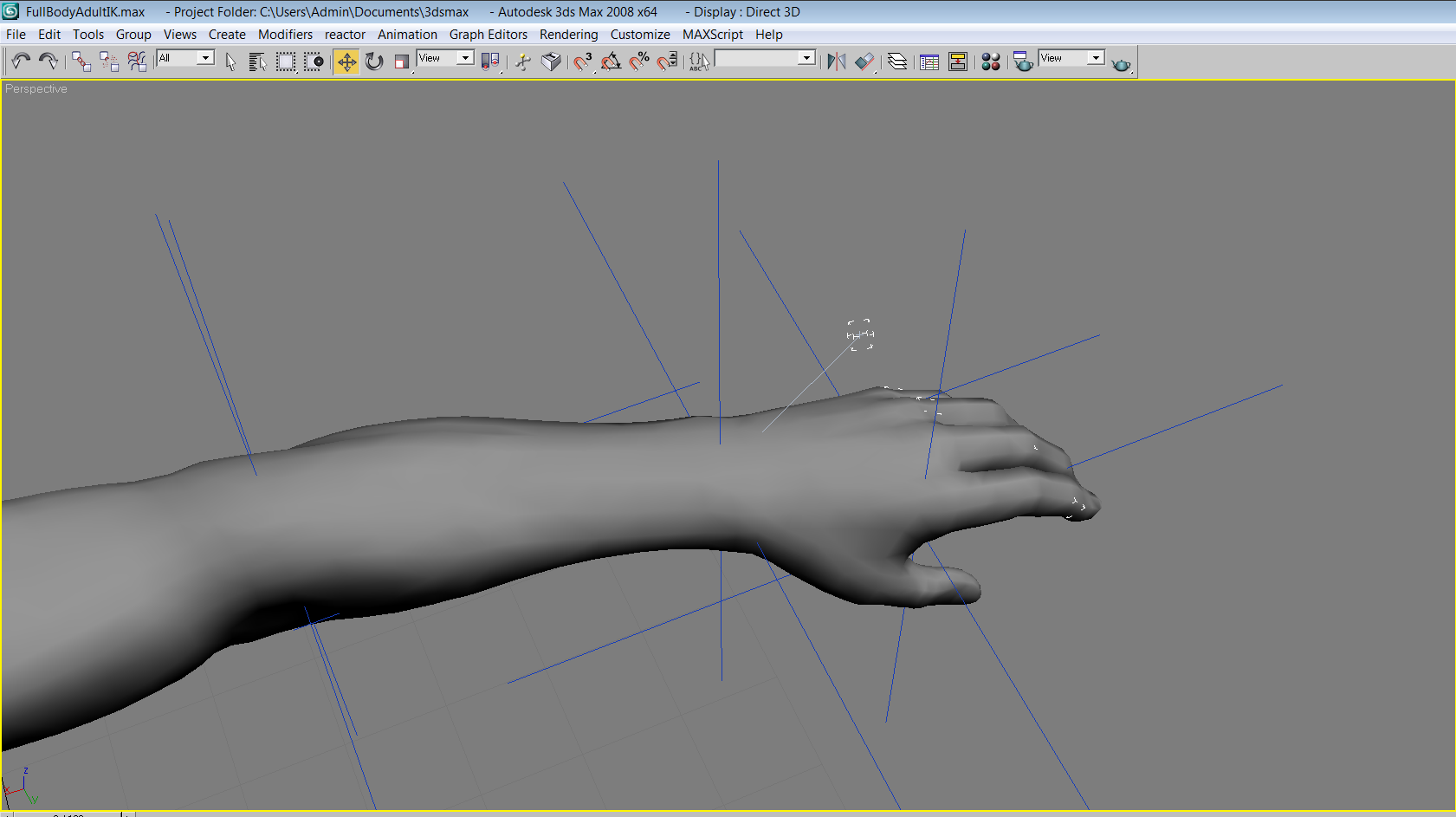This screenshot has height=817, width=1456.
Task: Open the Customize menu
Action: pos(640,35)
